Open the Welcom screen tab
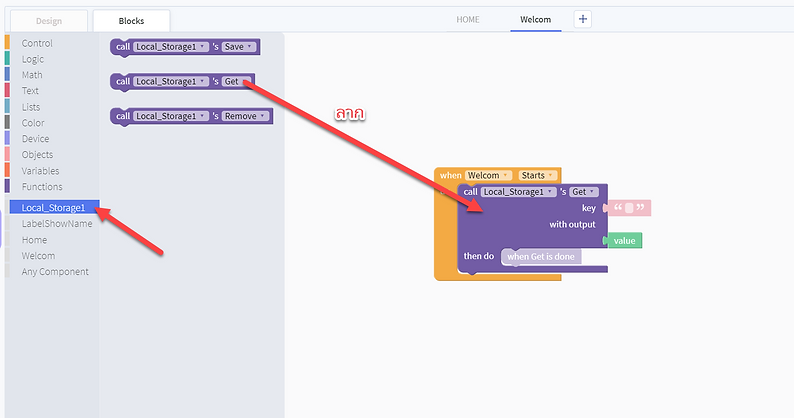794x418 pixels. pos(536,19)
